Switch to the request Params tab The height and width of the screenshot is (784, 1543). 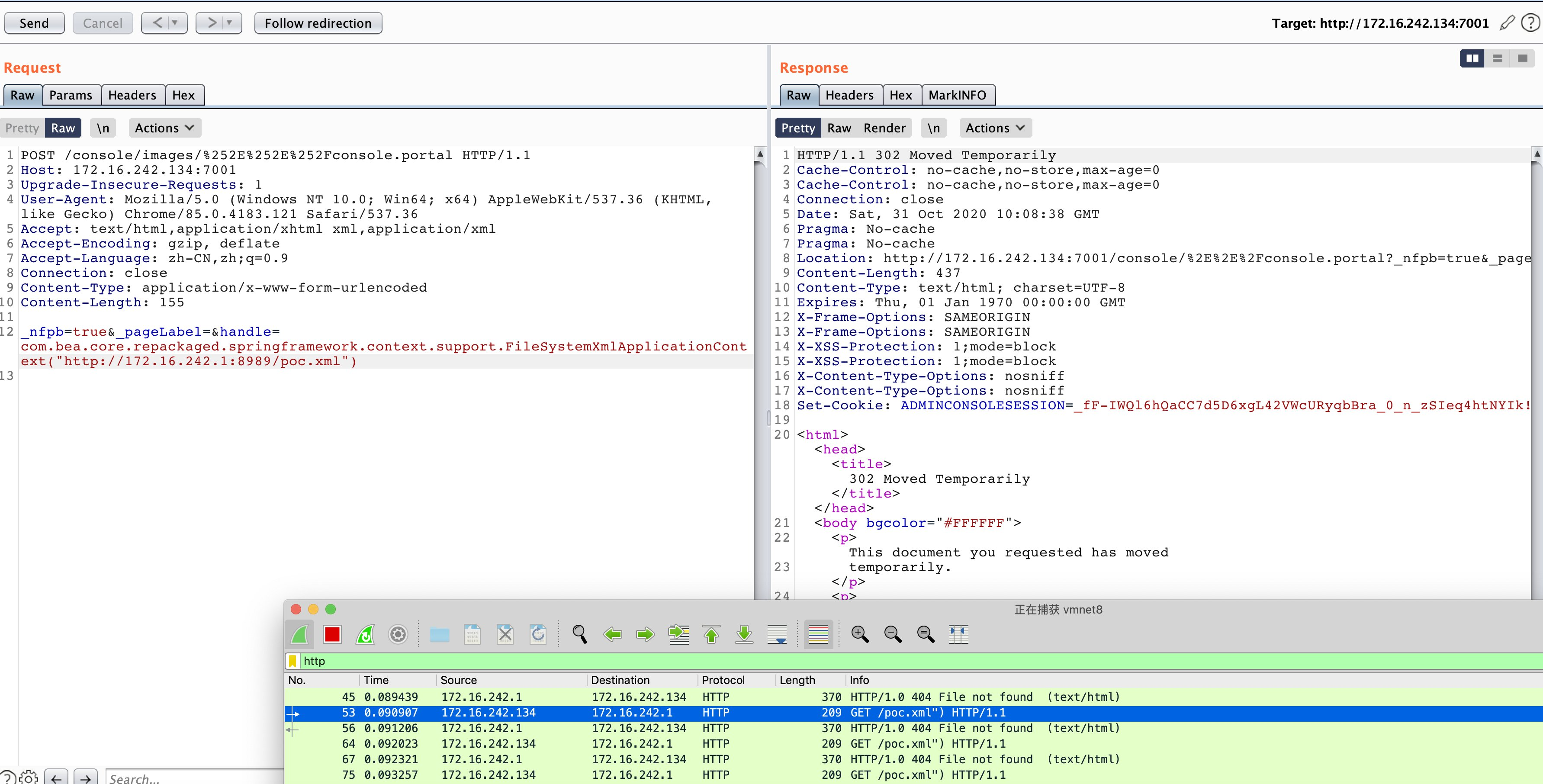click(71, 95)
